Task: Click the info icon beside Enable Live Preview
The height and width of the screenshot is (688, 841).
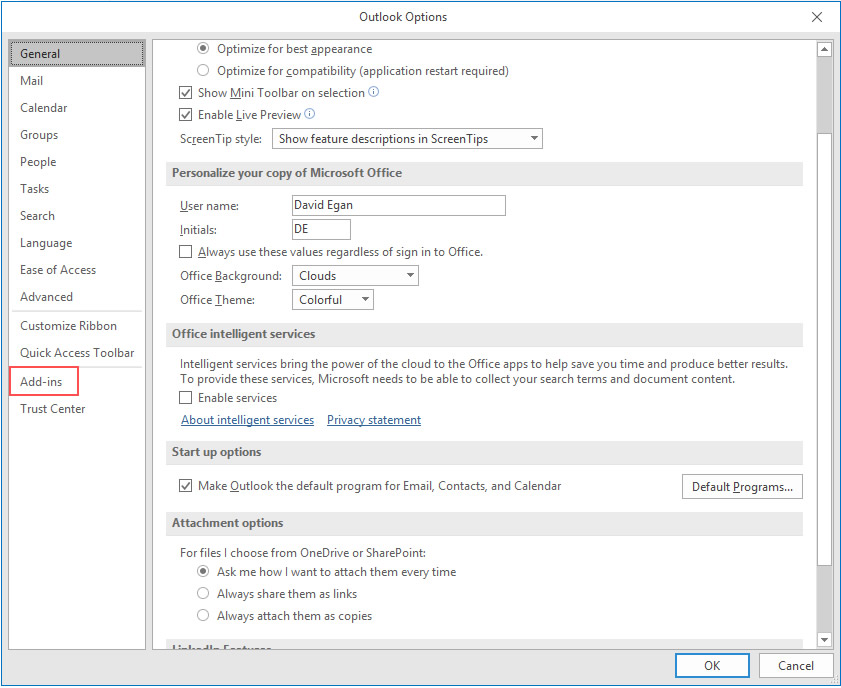Action: tap(309, 114)
